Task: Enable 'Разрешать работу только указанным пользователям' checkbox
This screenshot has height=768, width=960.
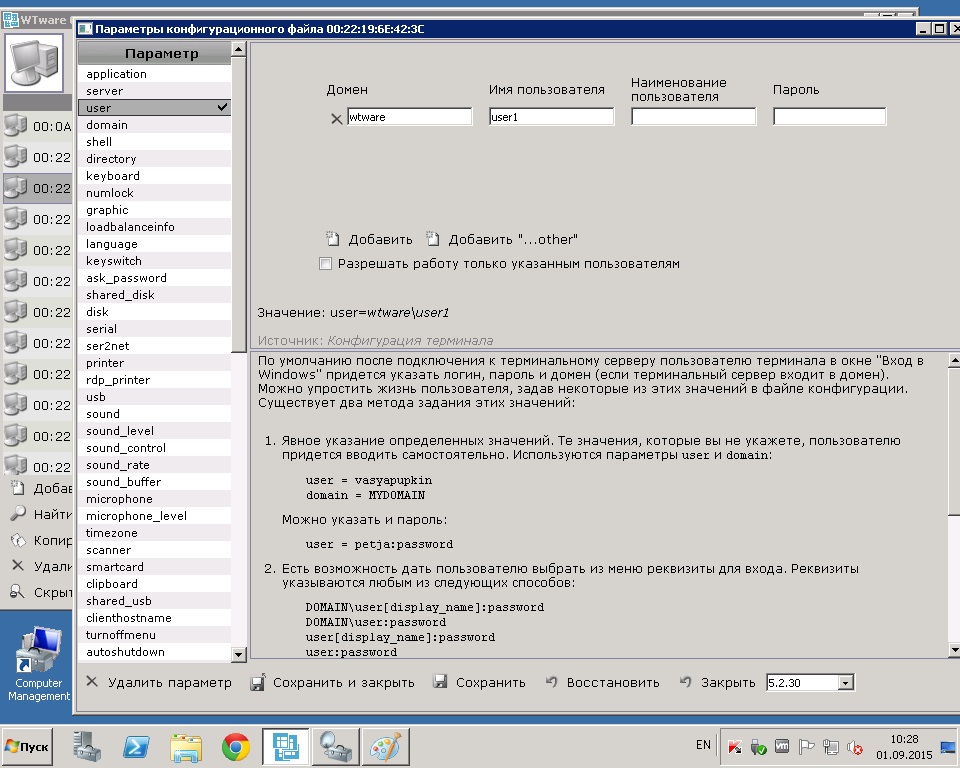Action: [325, 264]
